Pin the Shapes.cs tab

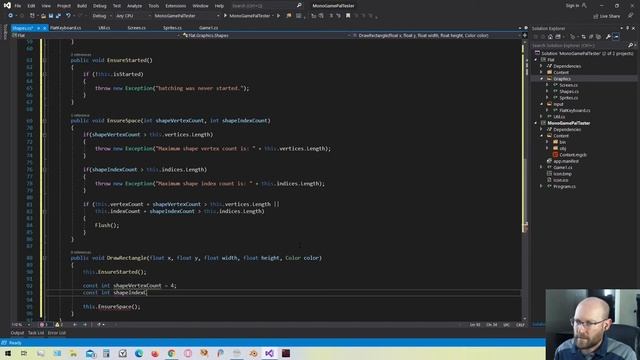pyautogui.click(x=38, y=28)
